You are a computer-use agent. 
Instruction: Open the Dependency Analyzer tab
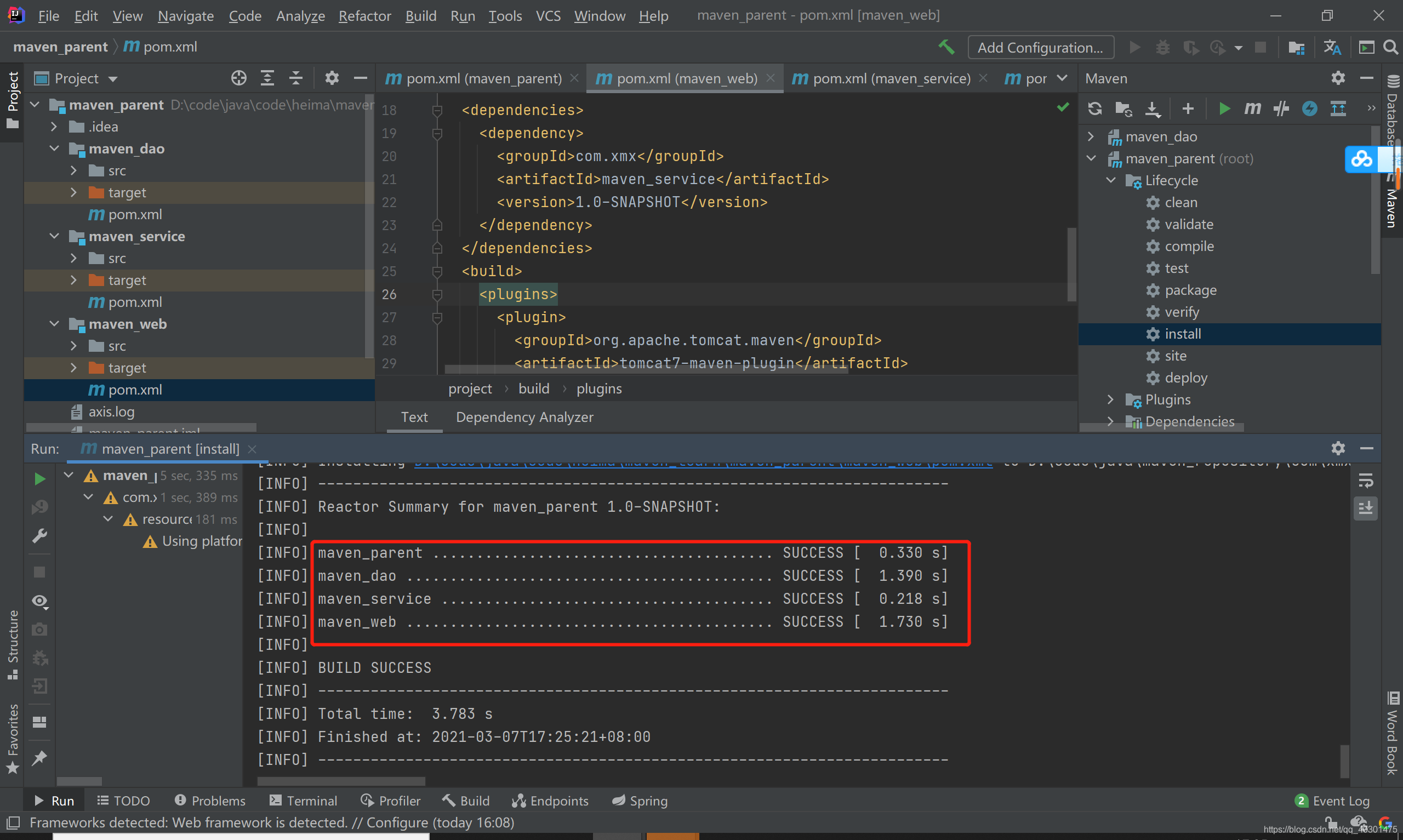point(524,417)
